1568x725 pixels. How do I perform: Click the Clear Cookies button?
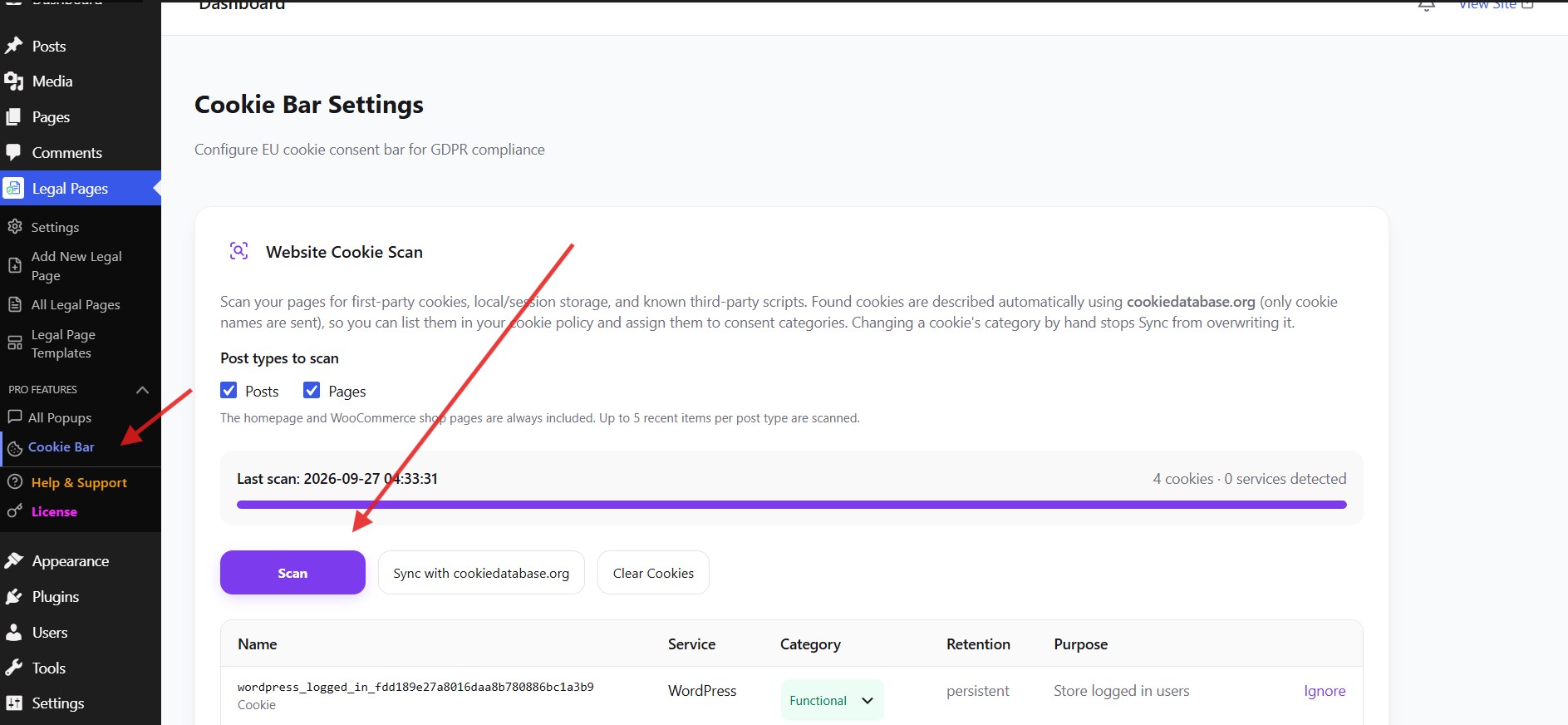click(x=653, y=573)
